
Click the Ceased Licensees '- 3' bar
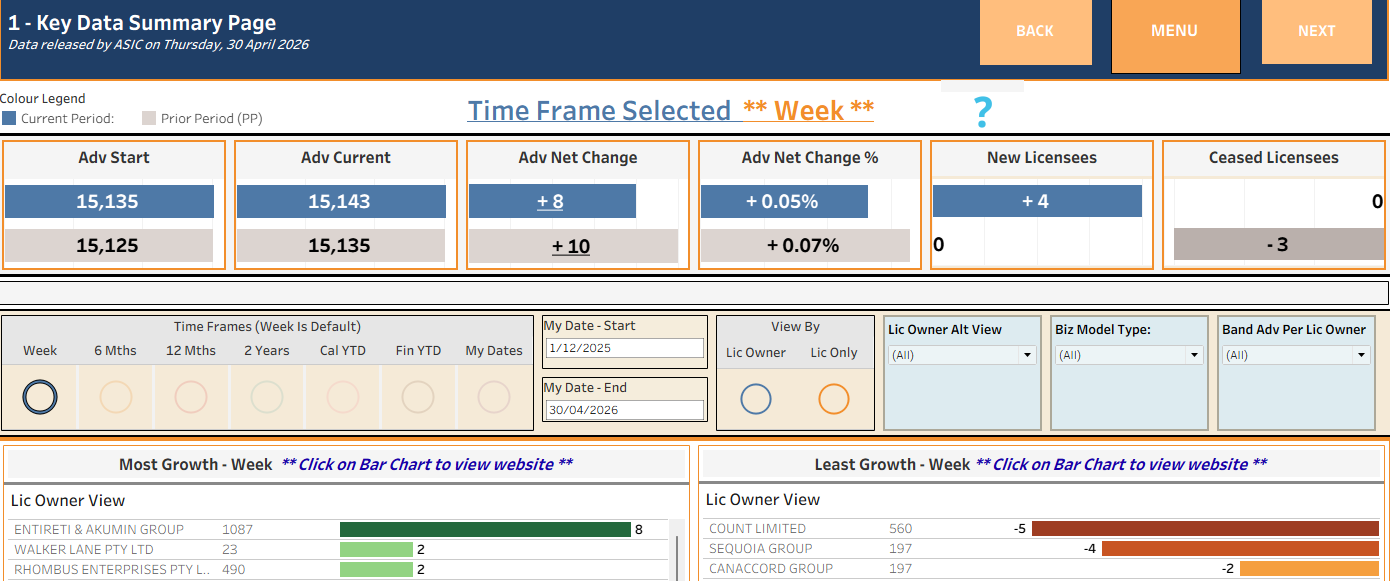1278,244
